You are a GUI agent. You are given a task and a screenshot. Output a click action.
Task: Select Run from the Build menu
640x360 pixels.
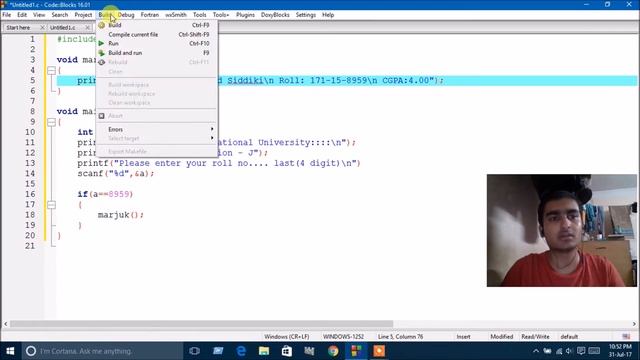point(158,43)
